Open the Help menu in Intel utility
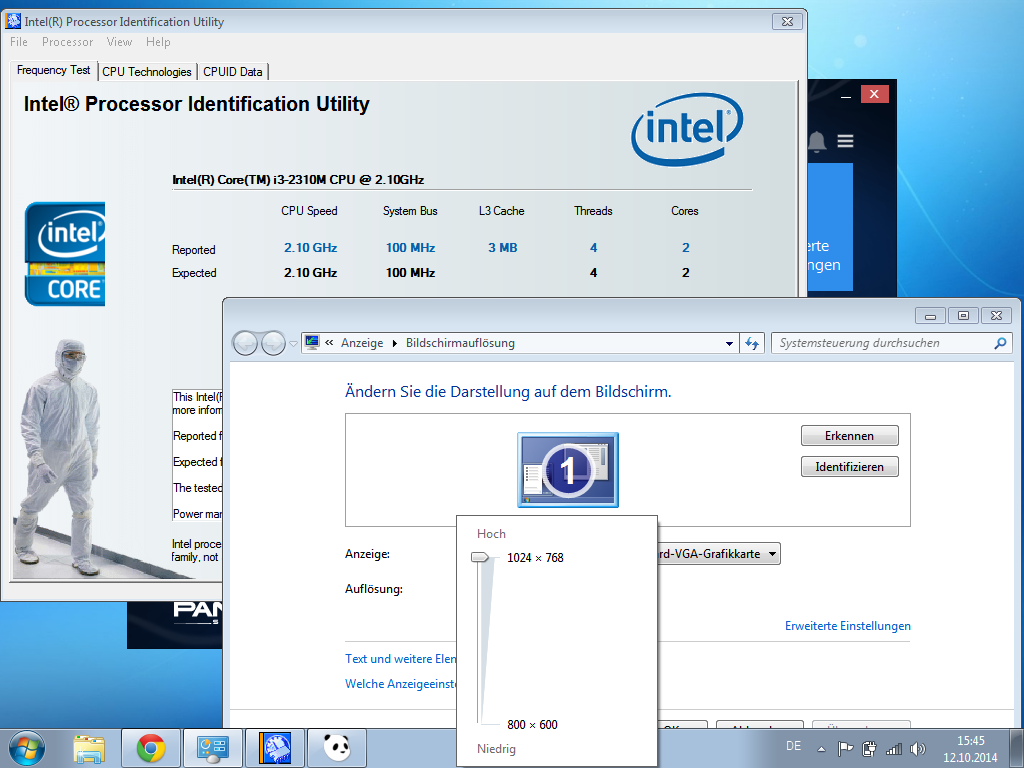Screen dimensions: 1024x768 coord(158,42)
